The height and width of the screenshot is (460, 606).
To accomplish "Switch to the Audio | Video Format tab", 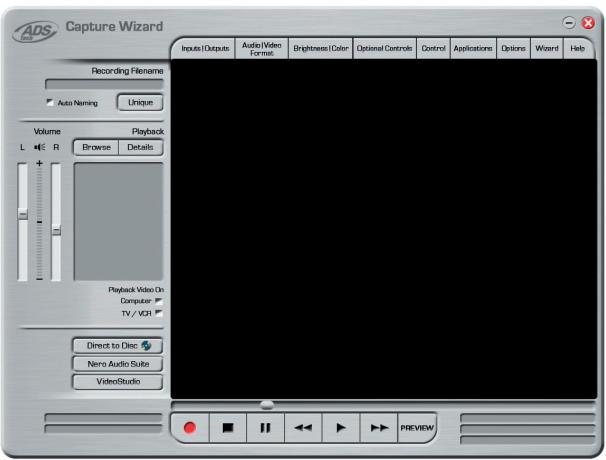I will pyautogui.click(x=262, y=49).
